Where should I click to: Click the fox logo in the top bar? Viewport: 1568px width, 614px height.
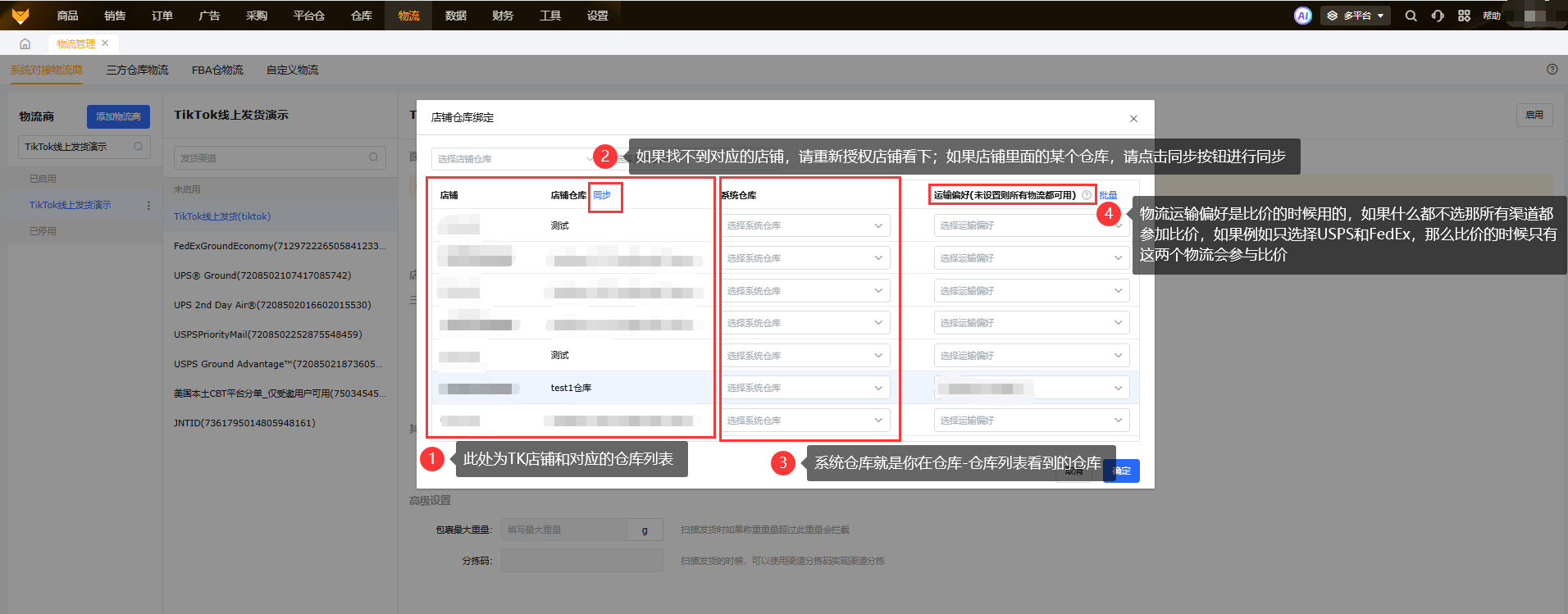point(21,16)
